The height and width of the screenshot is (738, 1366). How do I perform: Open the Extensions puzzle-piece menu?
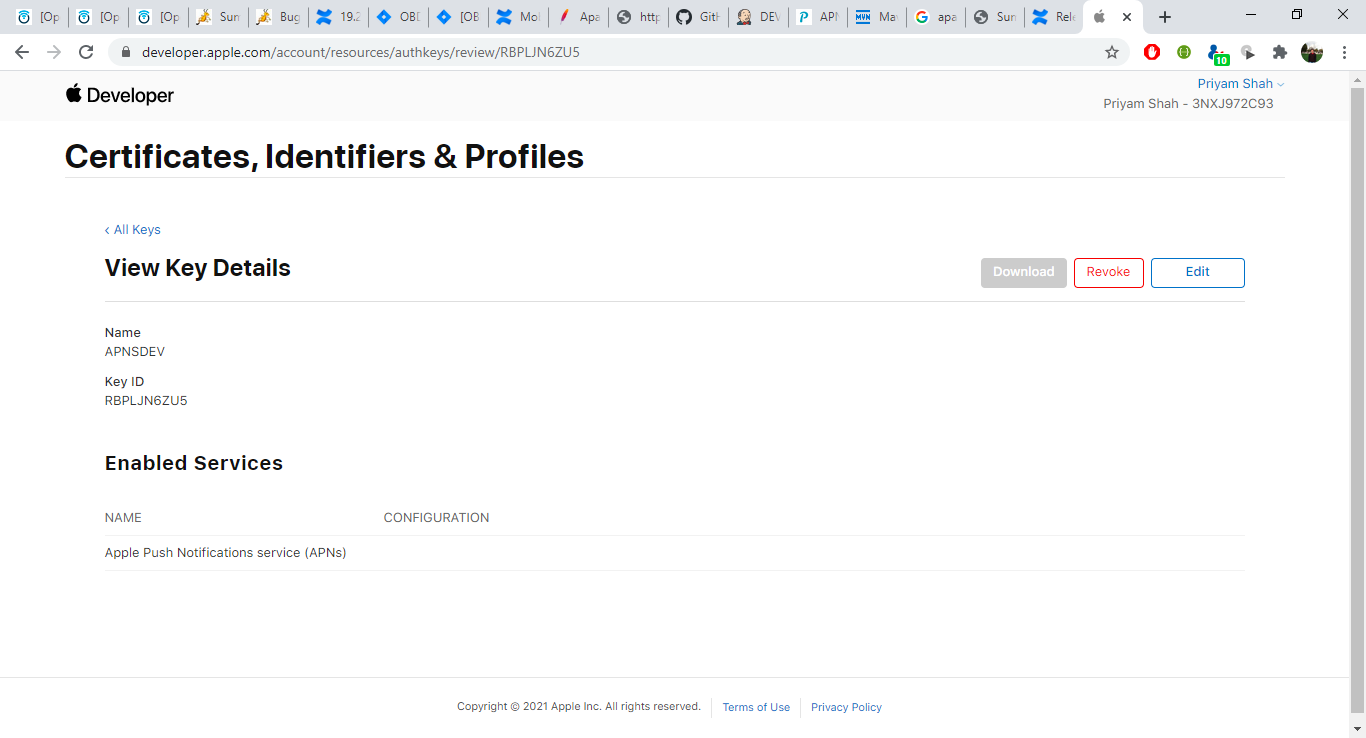[1280, 52]
